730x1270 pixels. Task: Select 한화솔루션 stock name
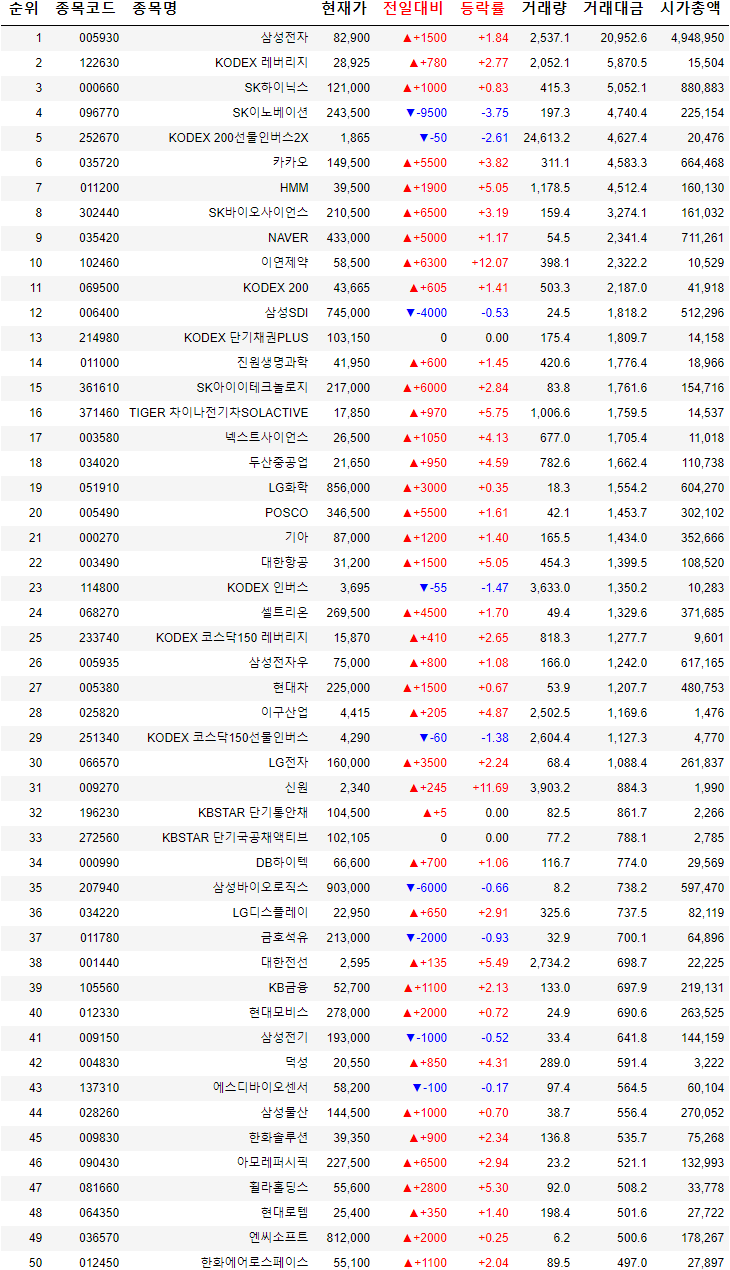point(278,1138)
